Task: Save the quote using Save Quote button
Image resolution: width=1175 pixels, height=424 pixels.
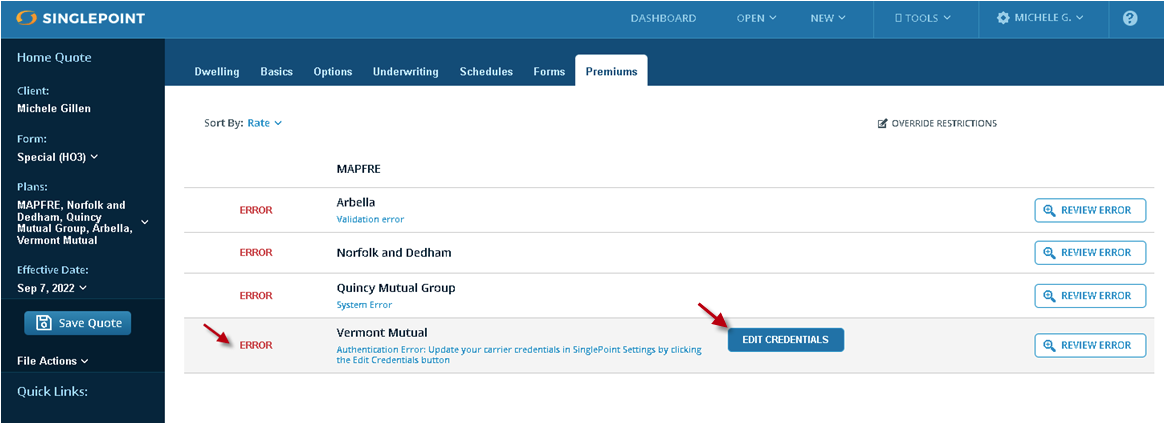Action: click(77, 323)
